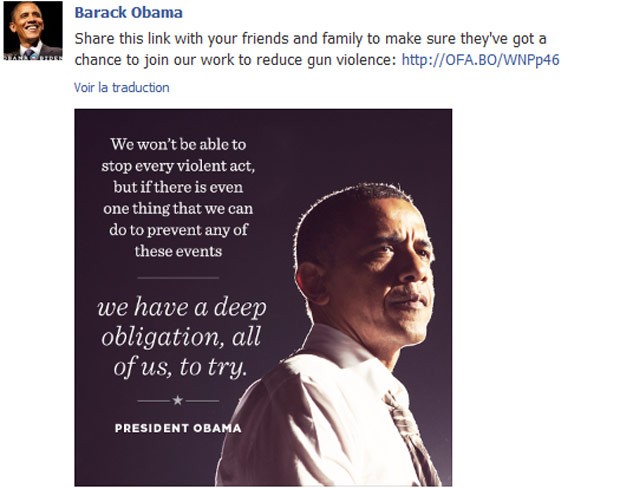This screenshot has height=489, width=620.
Task: Click the Barack Obama page name link
Action: [129, 13]
